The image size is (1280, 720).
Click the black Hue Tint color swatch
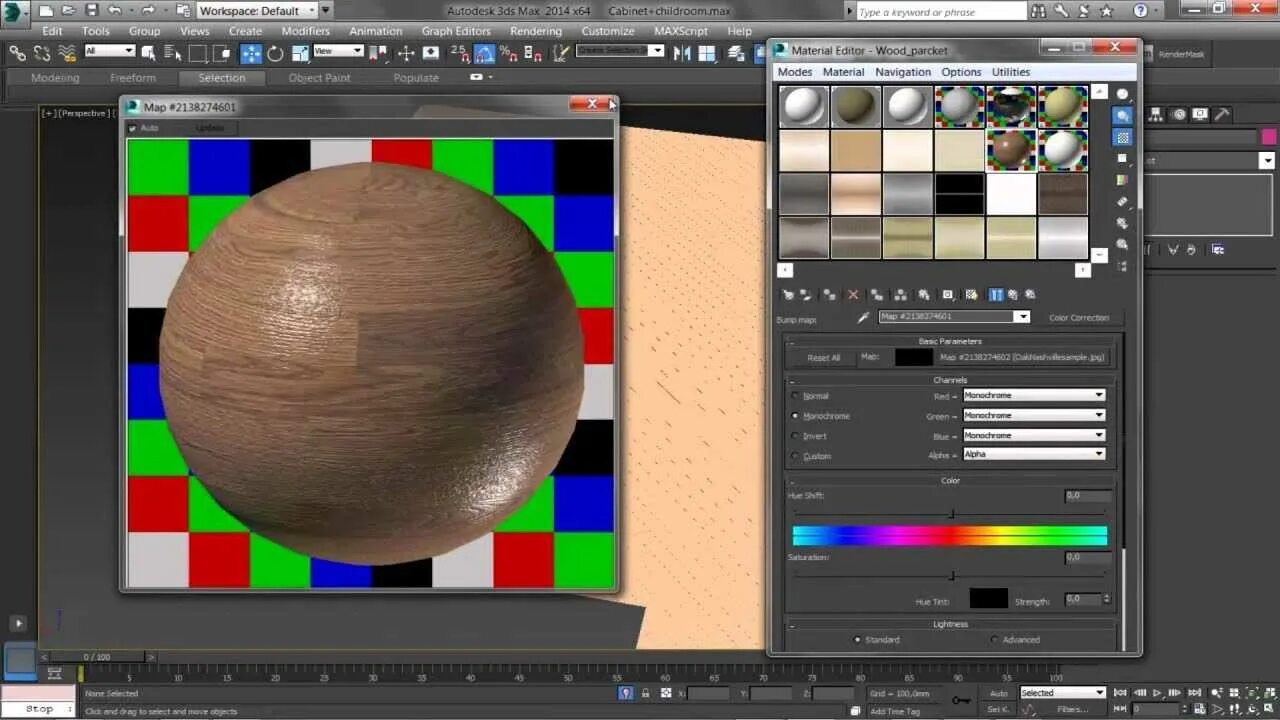coord(988,599)
